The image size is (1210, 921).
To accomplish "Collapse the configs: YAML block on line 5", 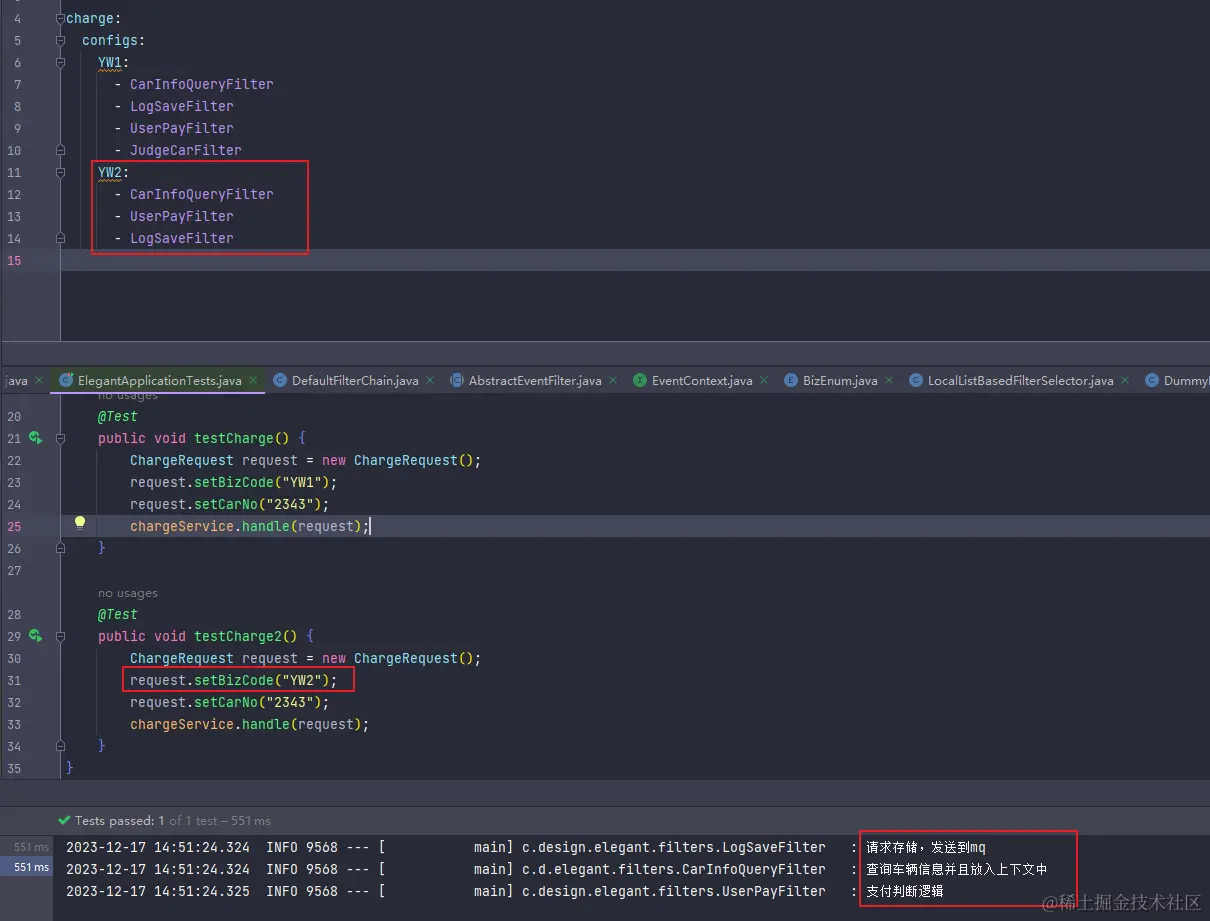I will tap(61, 40).
